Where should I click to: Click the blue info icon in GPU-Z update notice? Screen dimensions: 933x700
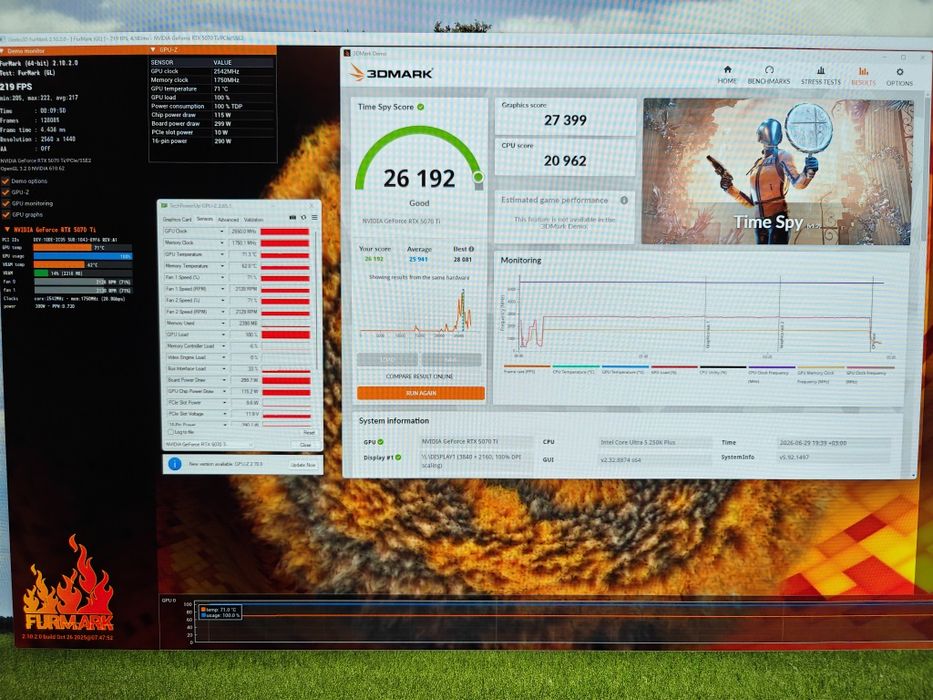click(174, 464)
